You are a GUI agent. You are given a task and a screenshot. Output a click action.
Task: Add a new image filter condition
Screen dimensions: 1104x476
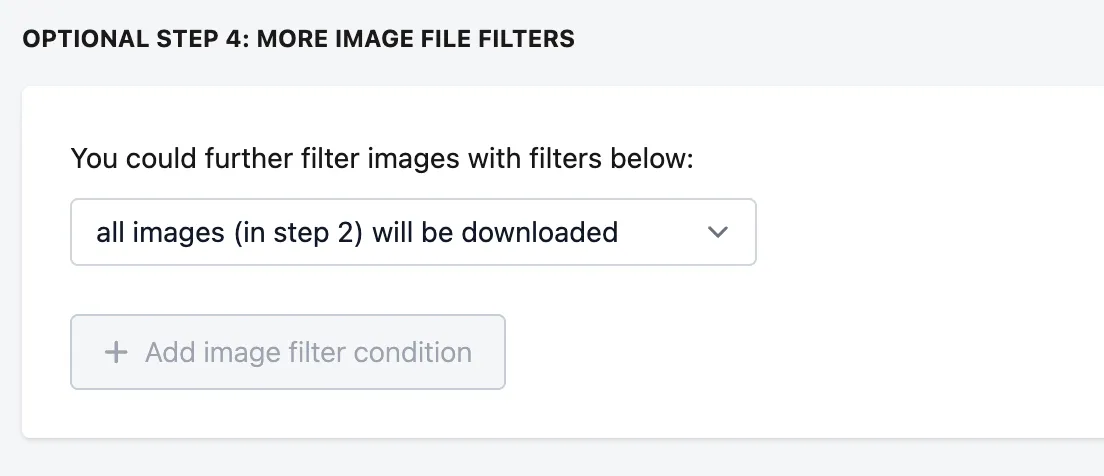coord(288,352)
